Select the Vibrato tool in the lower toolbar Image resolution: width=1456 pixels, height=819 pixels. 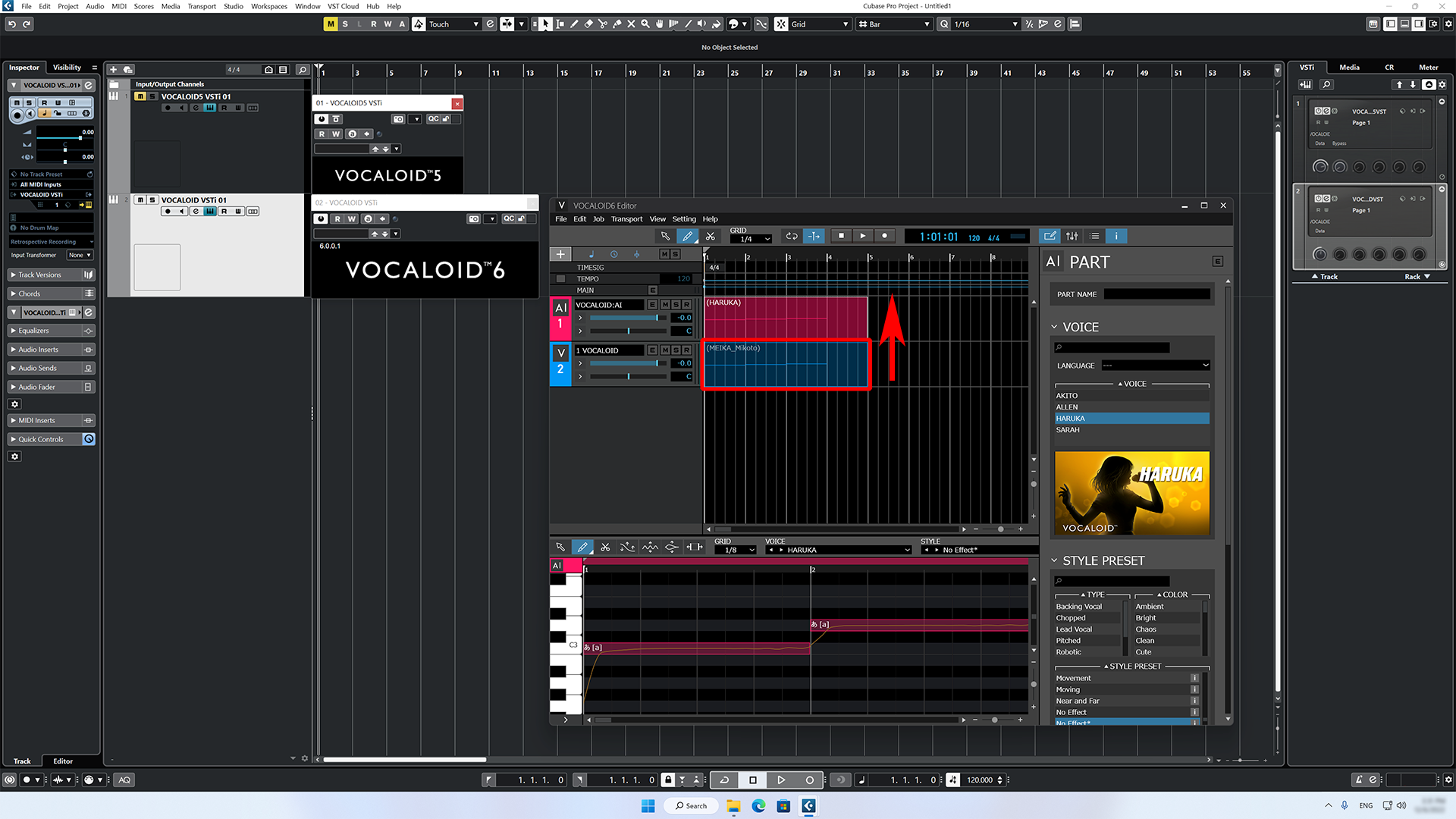(x=650, y=547)
